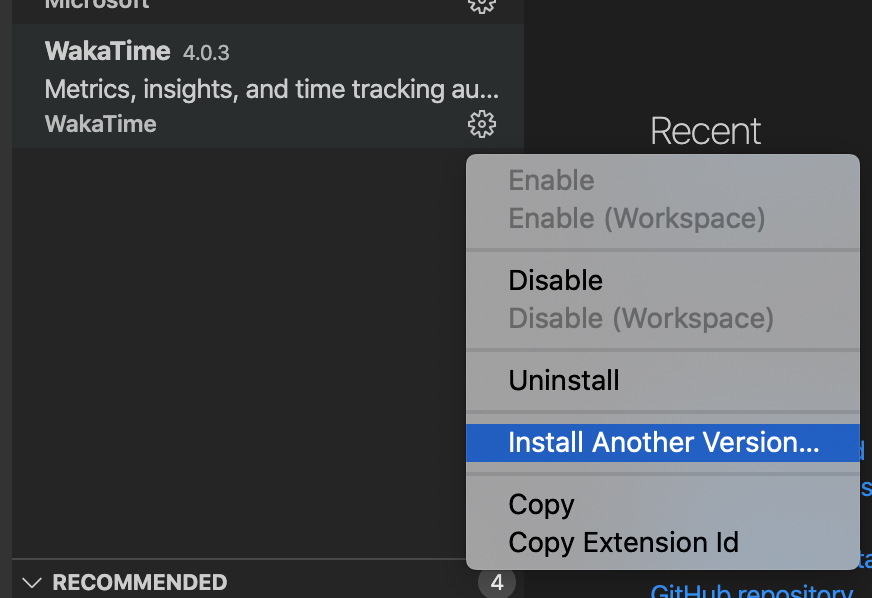Click the badge showing 4 recommended extensions

(x=497, y=581)
